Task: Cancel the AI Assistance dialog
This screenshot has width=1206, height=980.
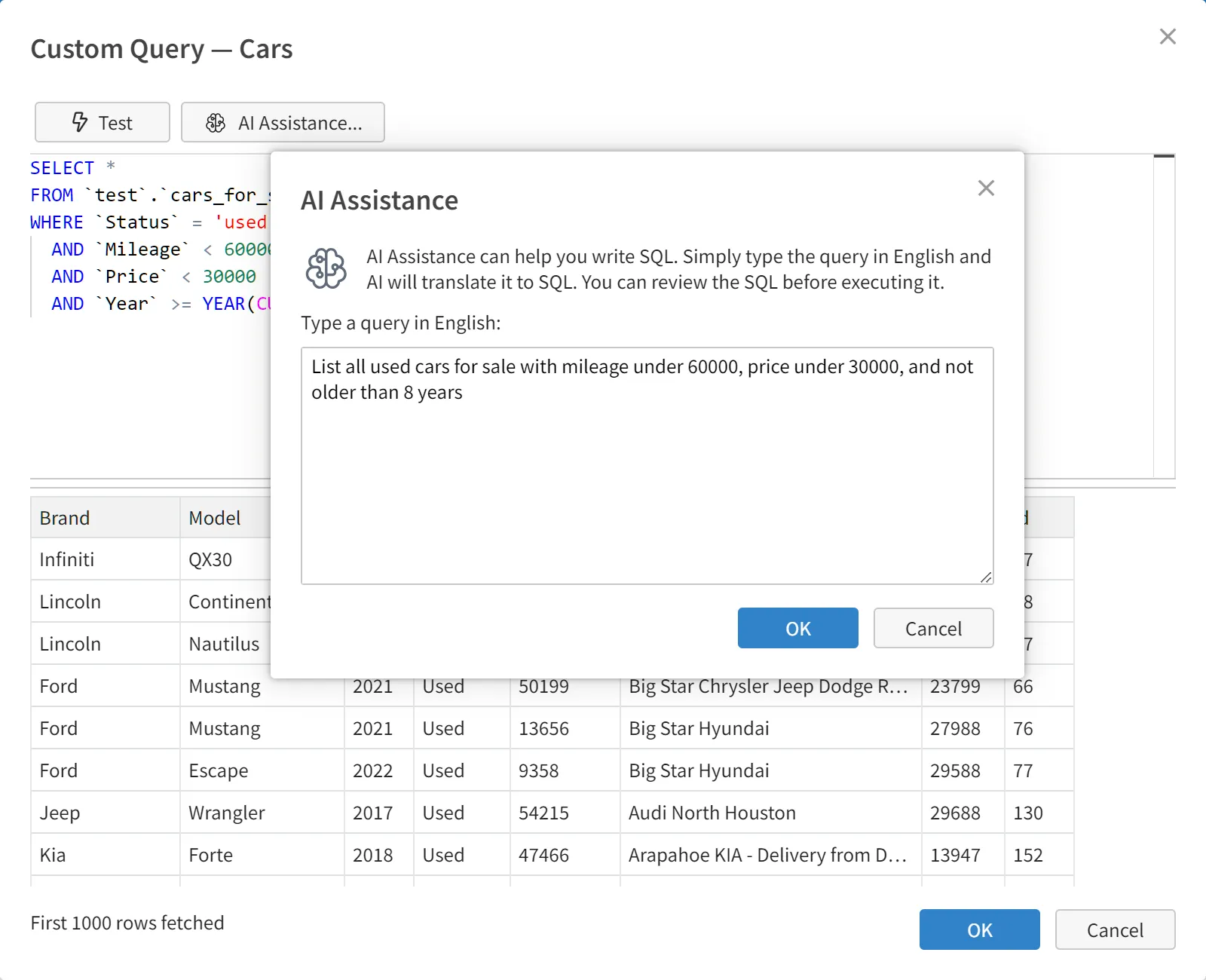Action: coord(933,628)
